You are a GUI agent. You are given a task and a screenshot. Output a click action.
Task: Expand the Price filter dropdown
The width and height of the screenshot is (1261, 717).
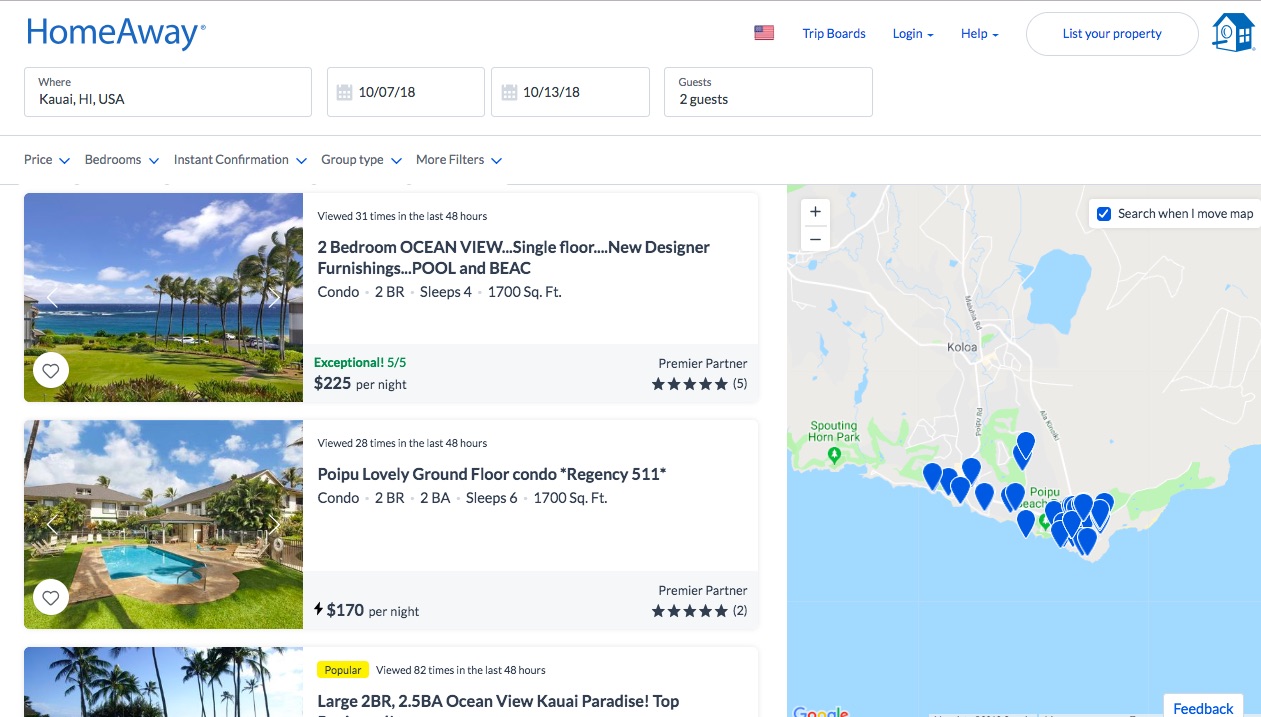pyautogui.click(x=47, y=160)
